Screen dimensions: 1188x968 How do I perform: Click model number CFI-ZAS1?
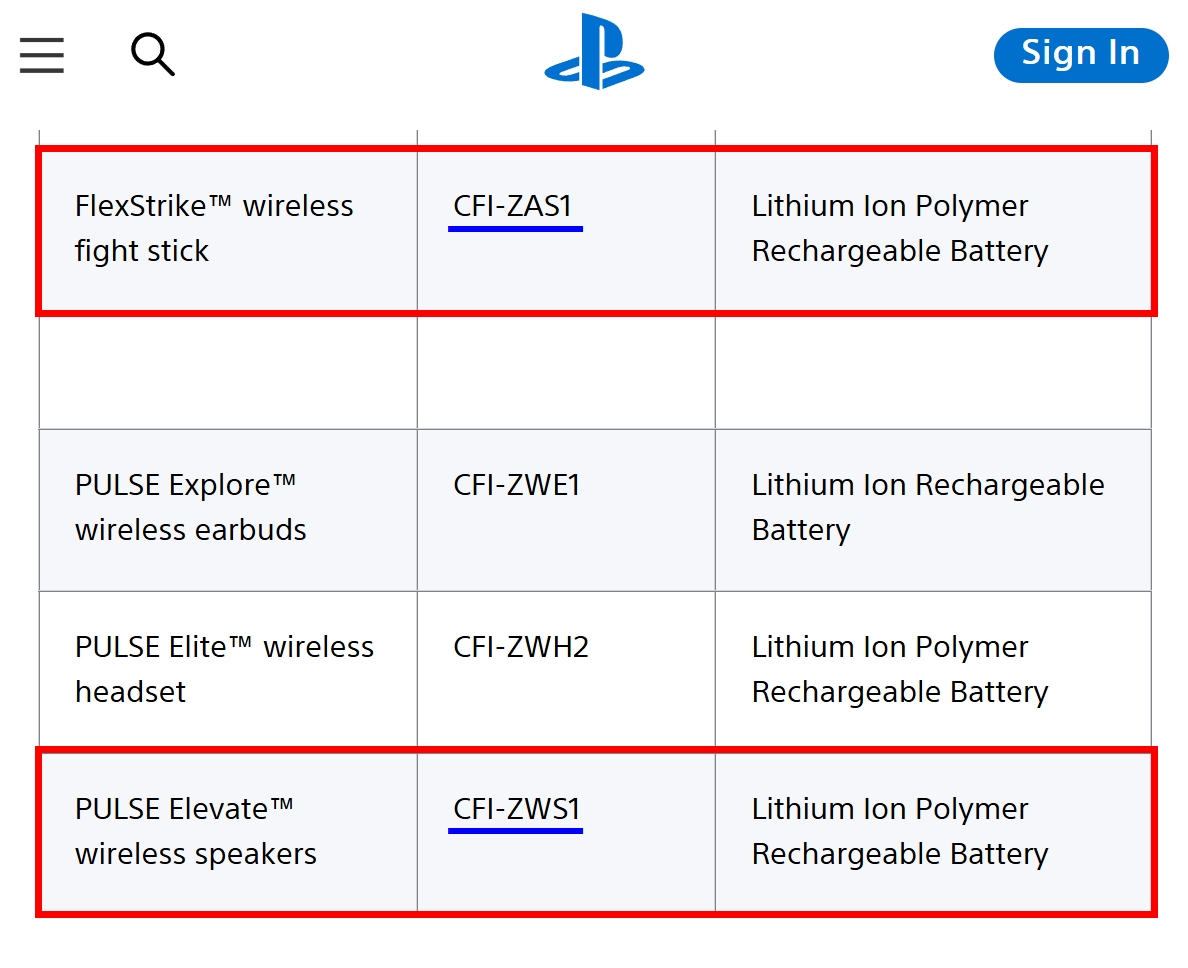point(513,206)
